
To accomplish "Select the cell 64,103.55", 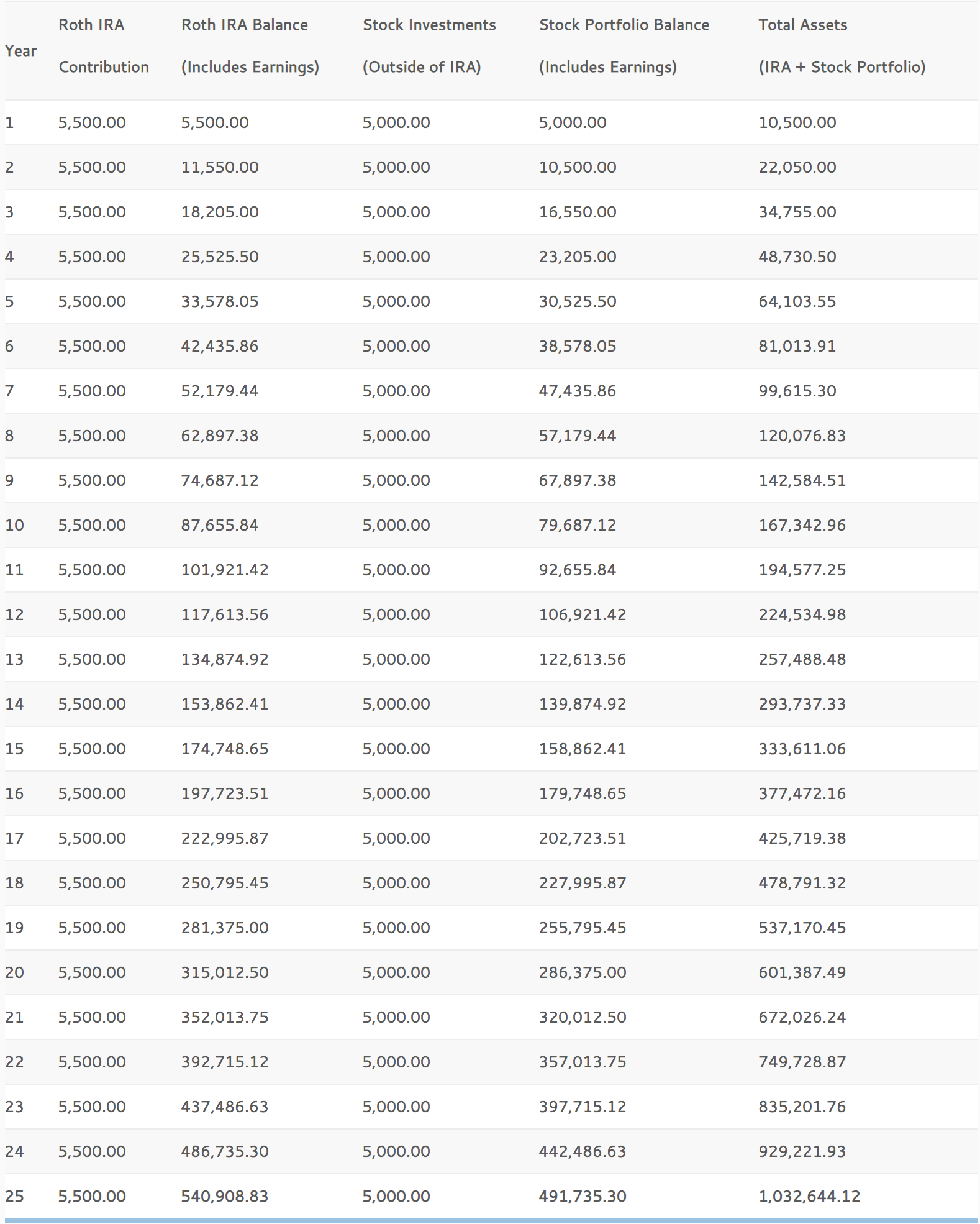I will pos(797,301).
